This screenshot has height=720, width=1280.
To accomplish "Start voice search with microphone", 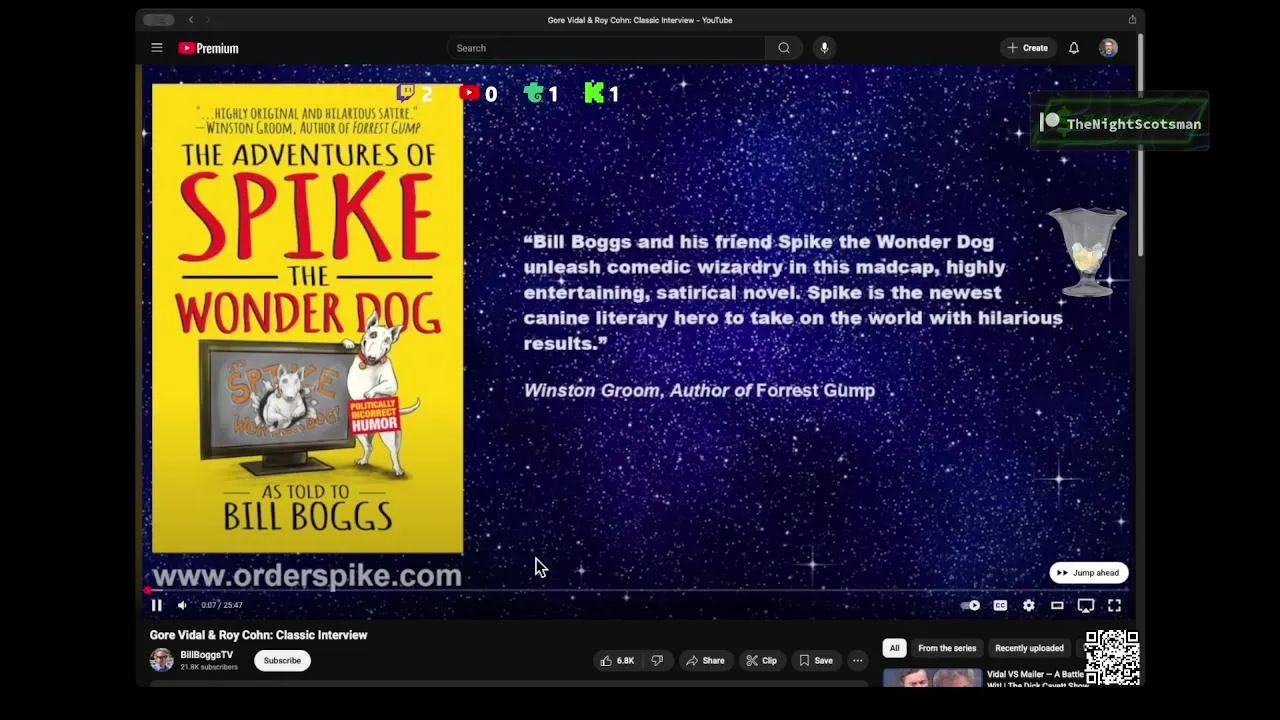I will (x=824, y=48).
